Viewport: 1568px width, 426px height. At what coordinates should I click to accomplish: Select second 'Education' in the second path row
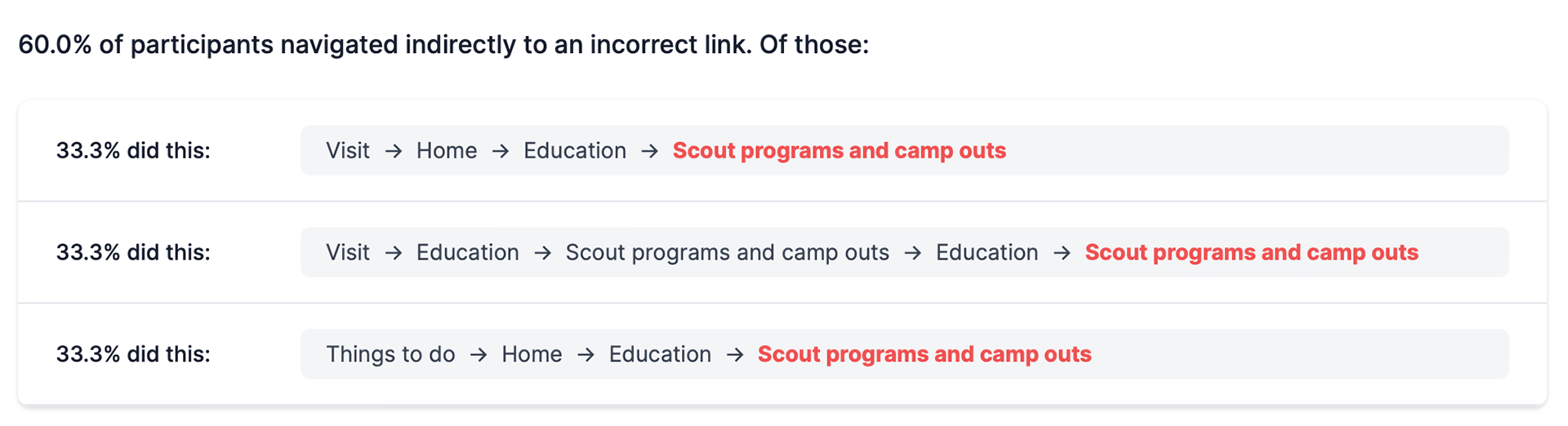click(x=987, y=253)
